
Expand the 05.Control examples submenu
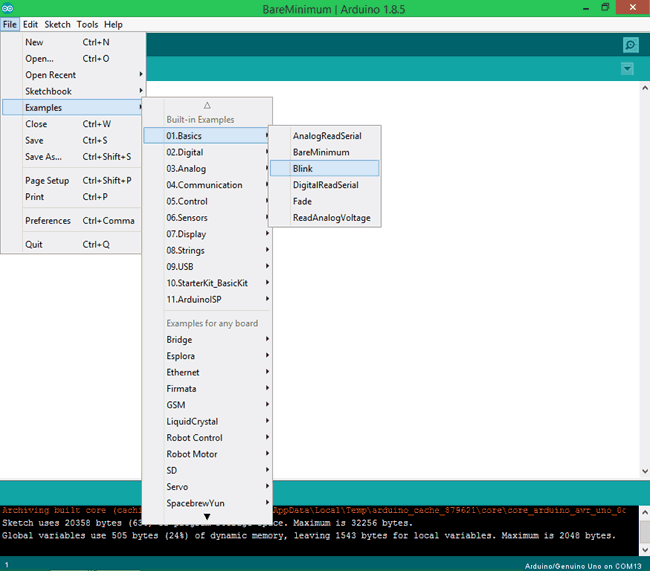[207, 201]
